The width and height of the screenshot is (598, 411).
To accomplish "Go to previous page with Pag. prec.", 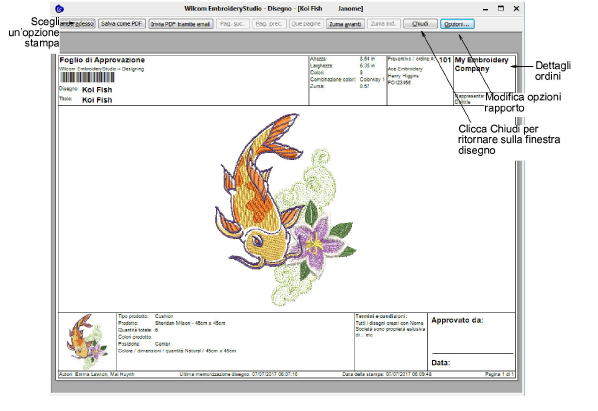I will tap(269, 24).
